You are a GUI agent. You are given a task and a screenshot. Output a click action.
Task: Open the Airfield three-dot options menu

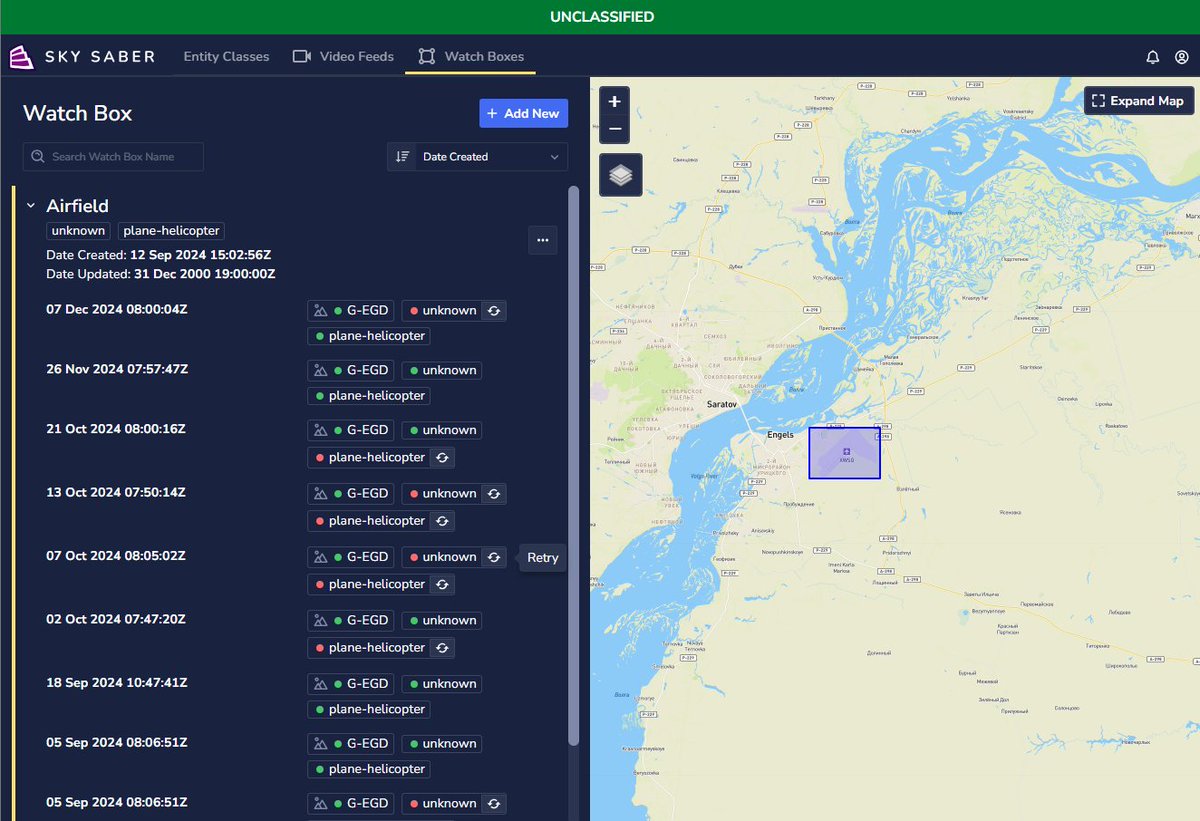(x=542, y=240)
